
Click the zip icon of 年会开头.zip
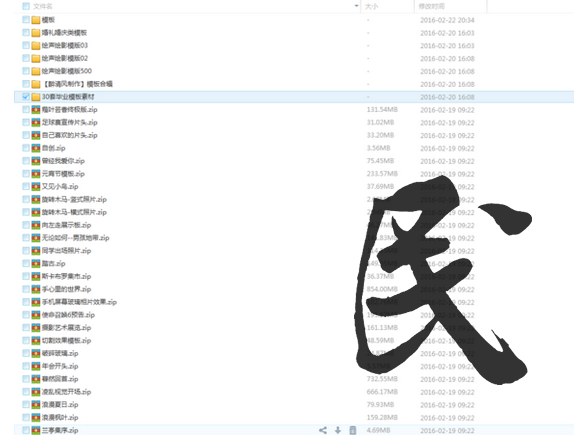(36, 366)
